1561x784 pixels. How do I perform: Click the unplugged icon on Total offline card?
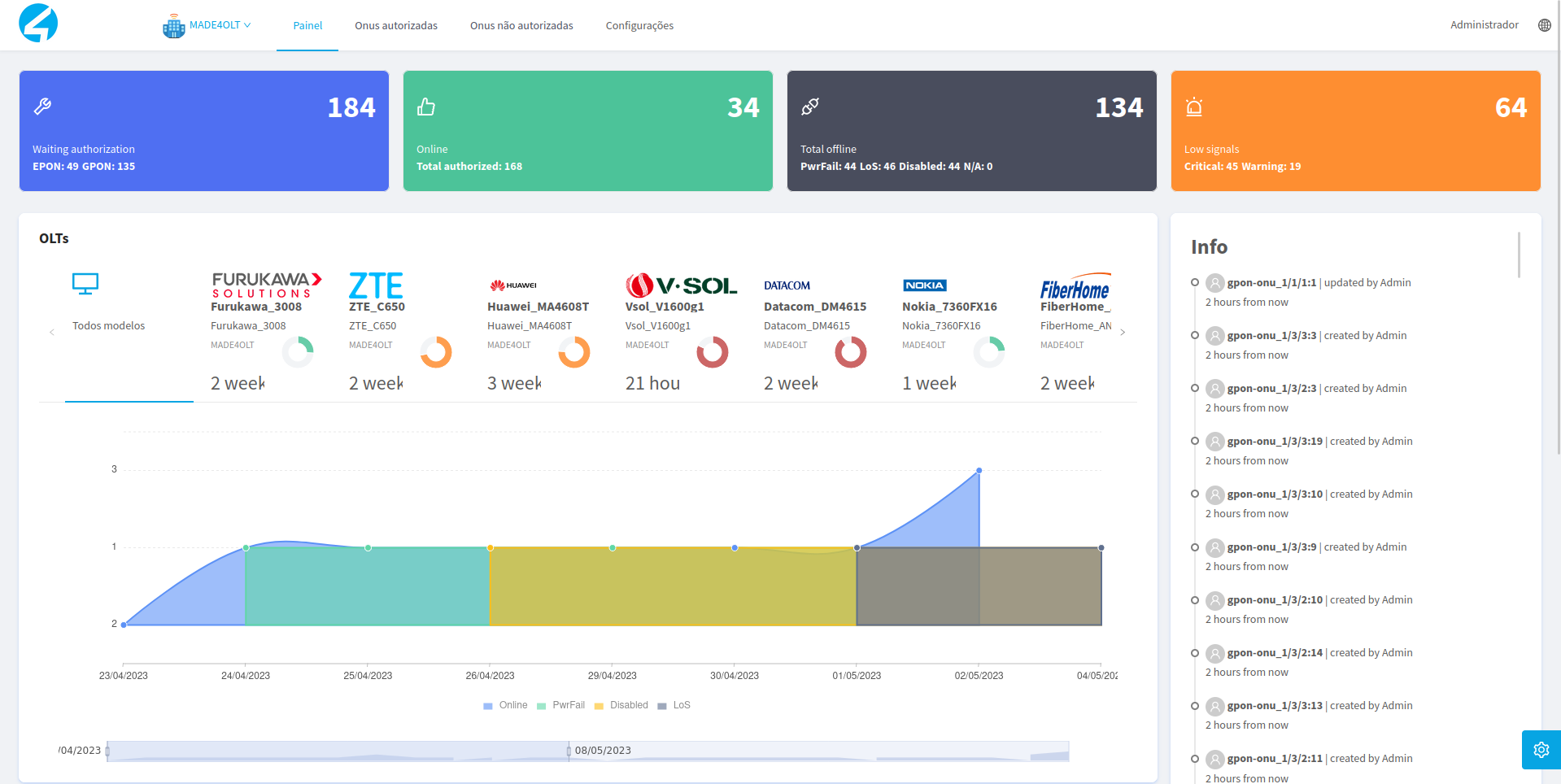click(810, 107)
